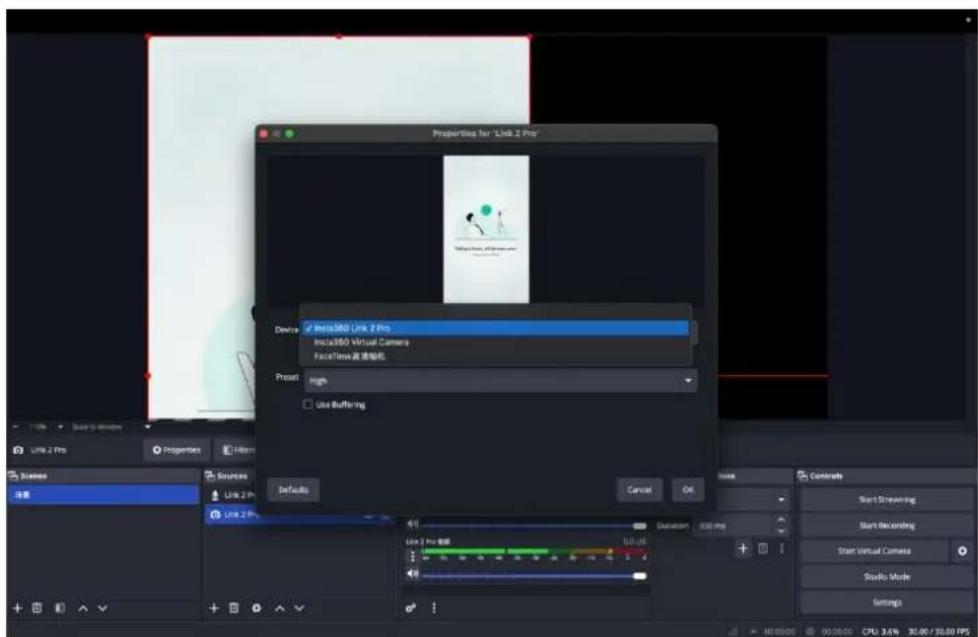Open transition properties three-dot menu
The image size is (978, 637).
pyautogui.click(x=782, y=548)
